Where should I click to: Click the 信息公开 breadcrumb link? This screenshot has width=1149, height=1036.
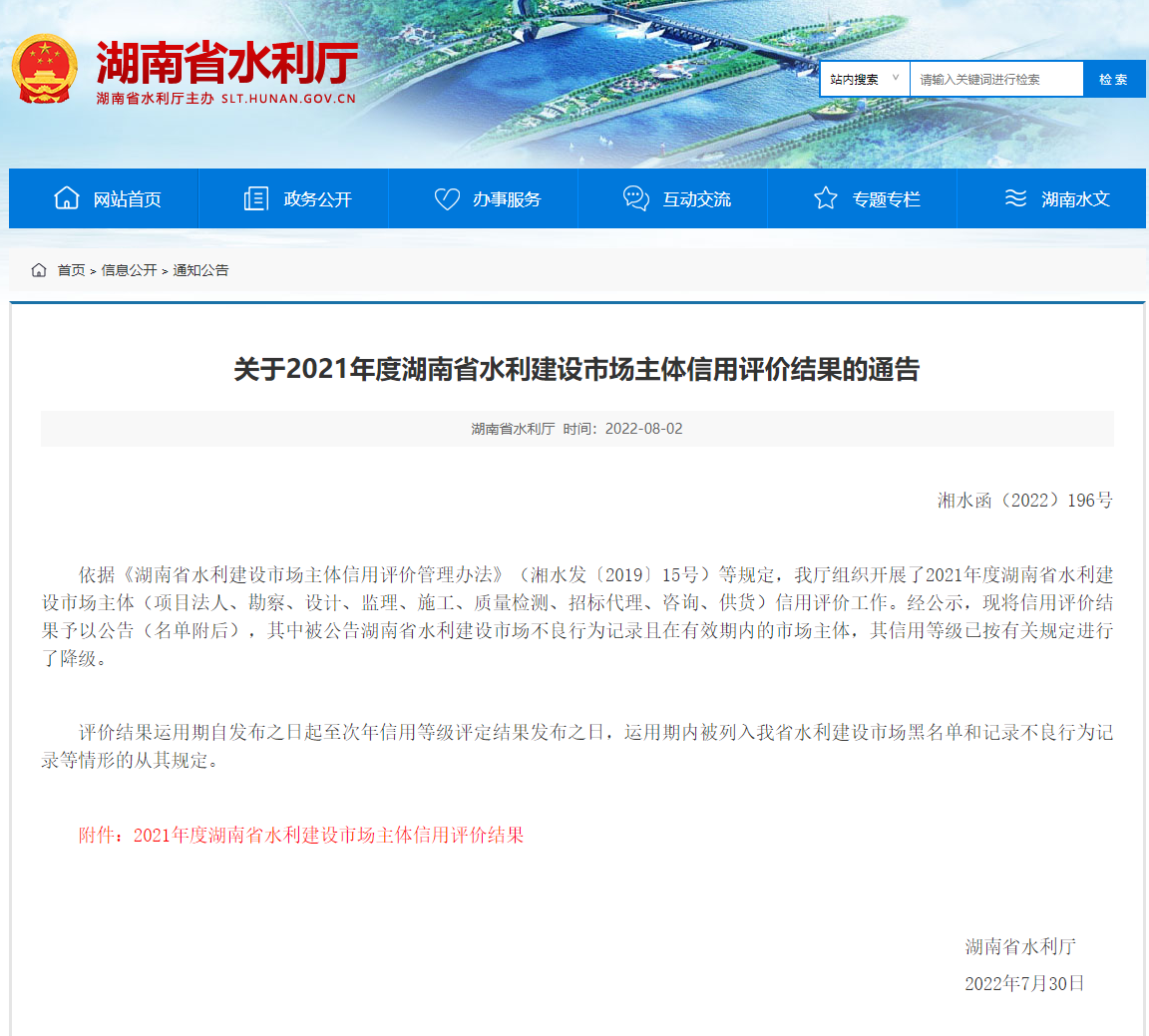coord(129,270)
